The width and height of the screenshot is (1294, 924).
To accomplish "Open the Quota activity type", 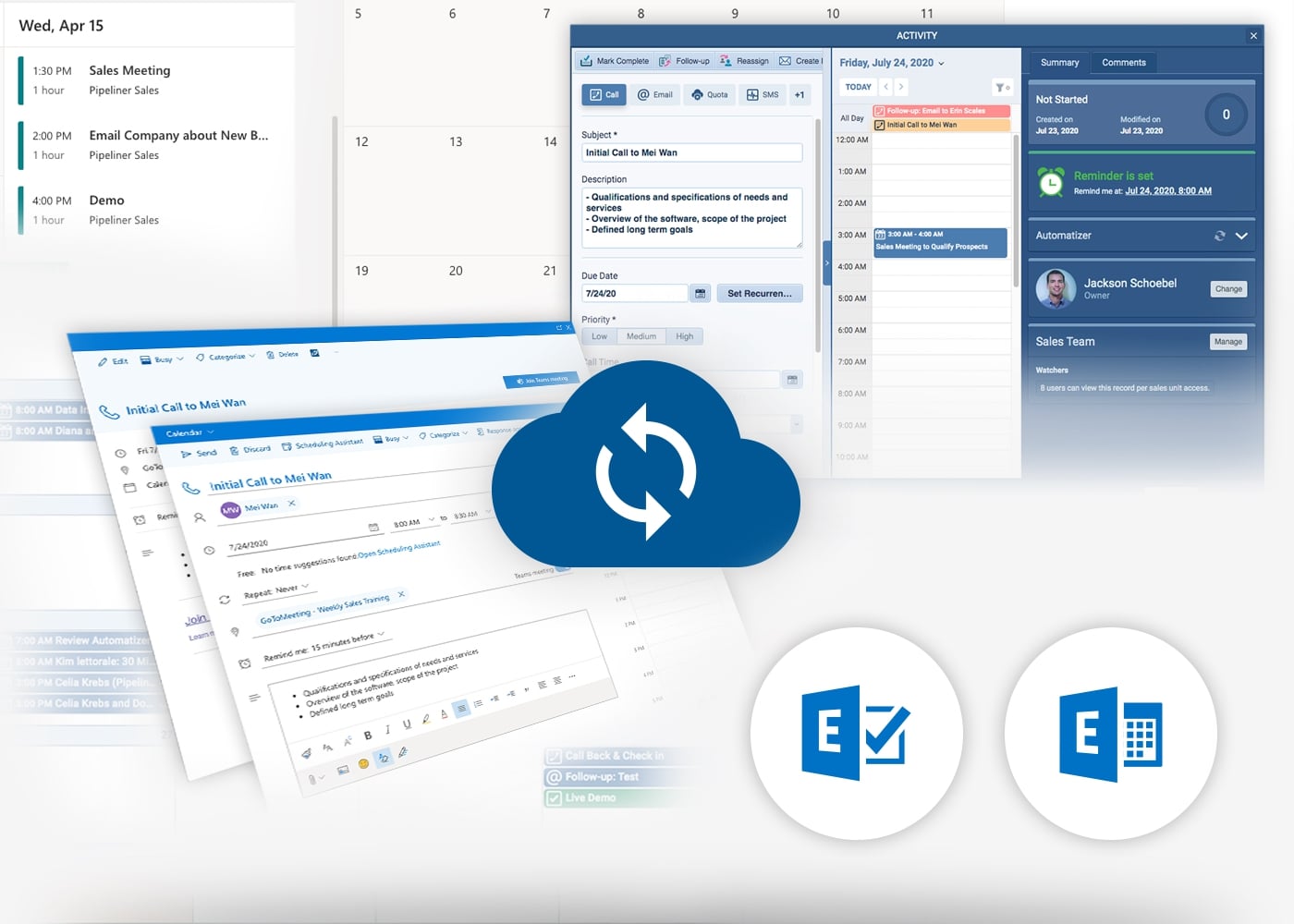I will [x=709, y=94].
